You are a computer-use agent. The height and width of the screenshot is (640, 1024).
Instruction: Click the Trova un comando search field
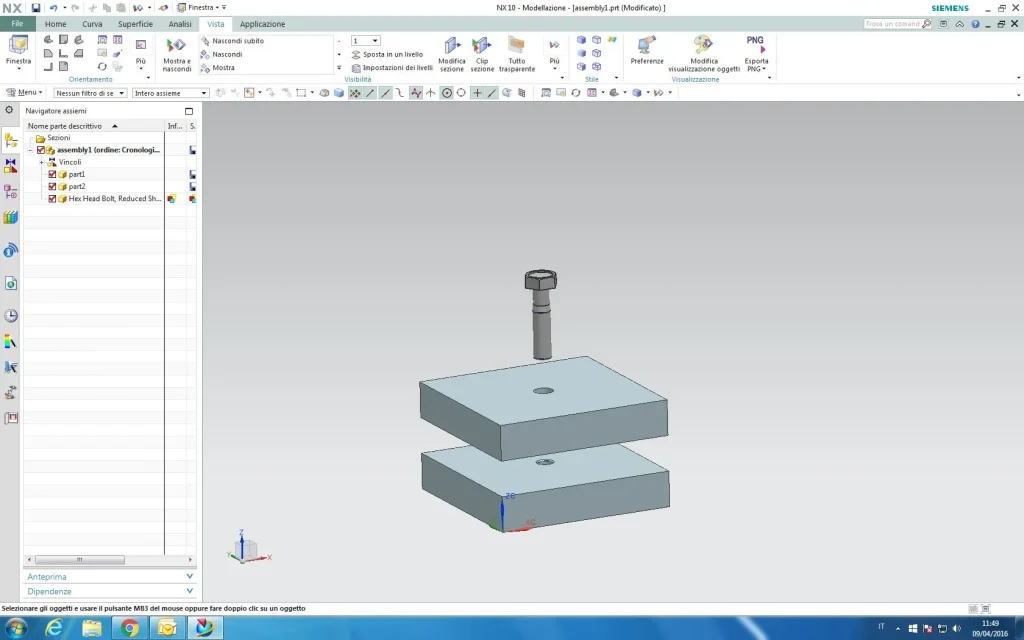pos(893,23)
